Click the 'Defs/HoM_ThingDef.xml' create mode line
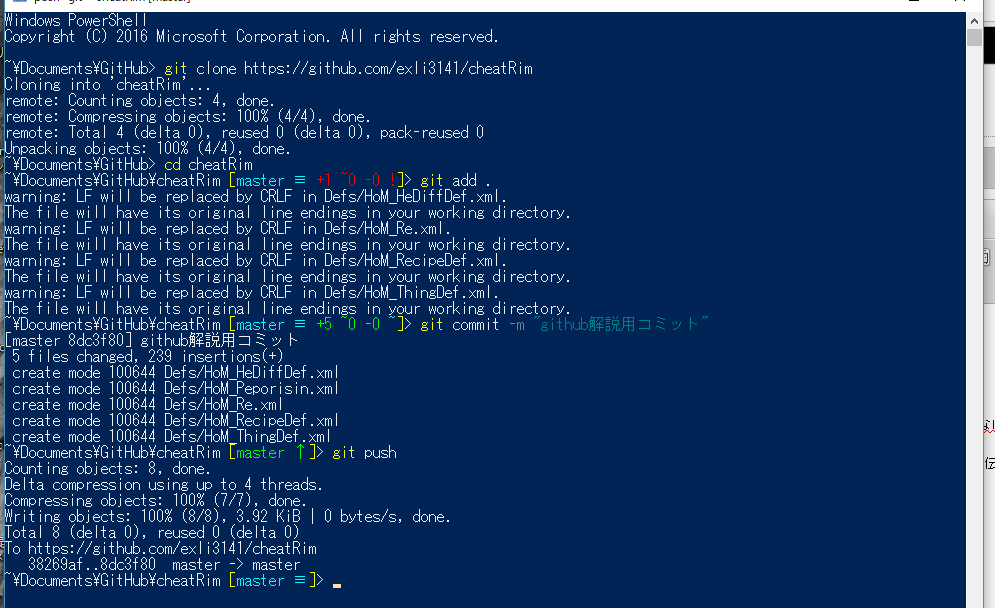 171,437
